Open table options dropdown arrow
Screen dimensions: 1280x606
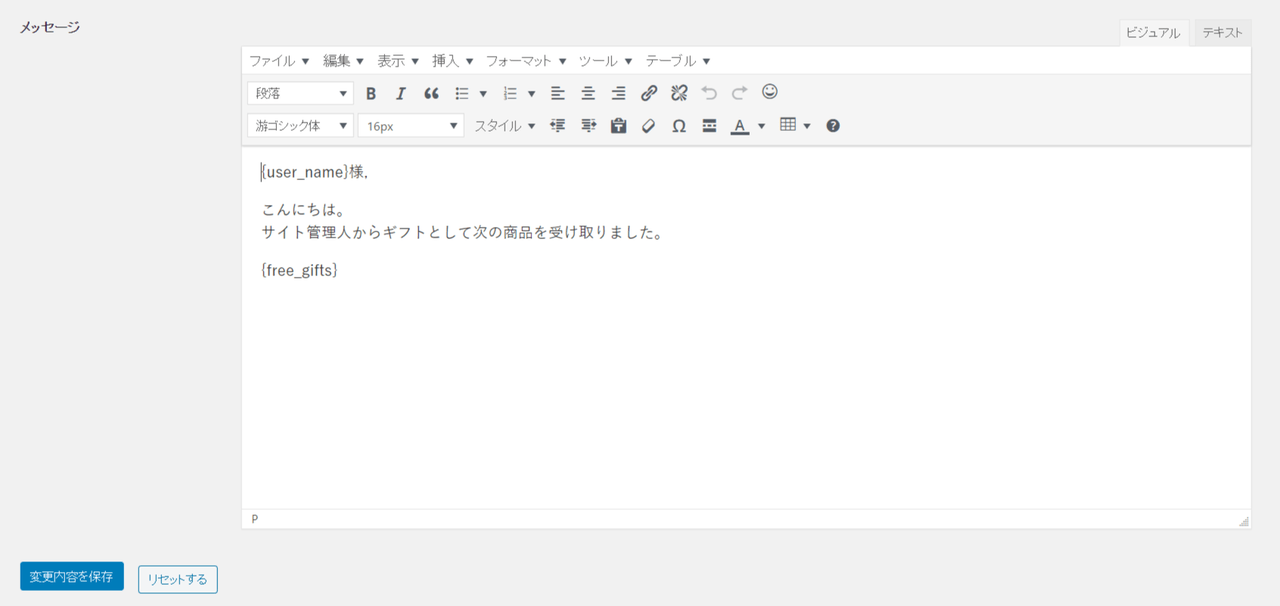(807, 126)
